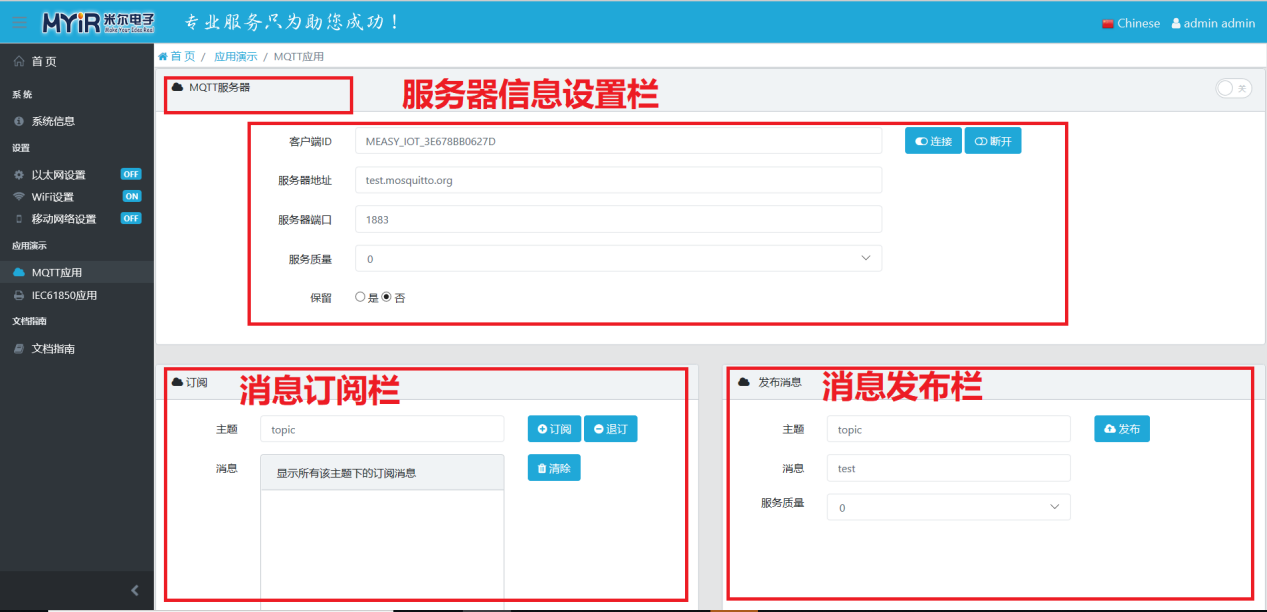
Task: Open 系统信息 in the sidebar
Action: point(53,121)
